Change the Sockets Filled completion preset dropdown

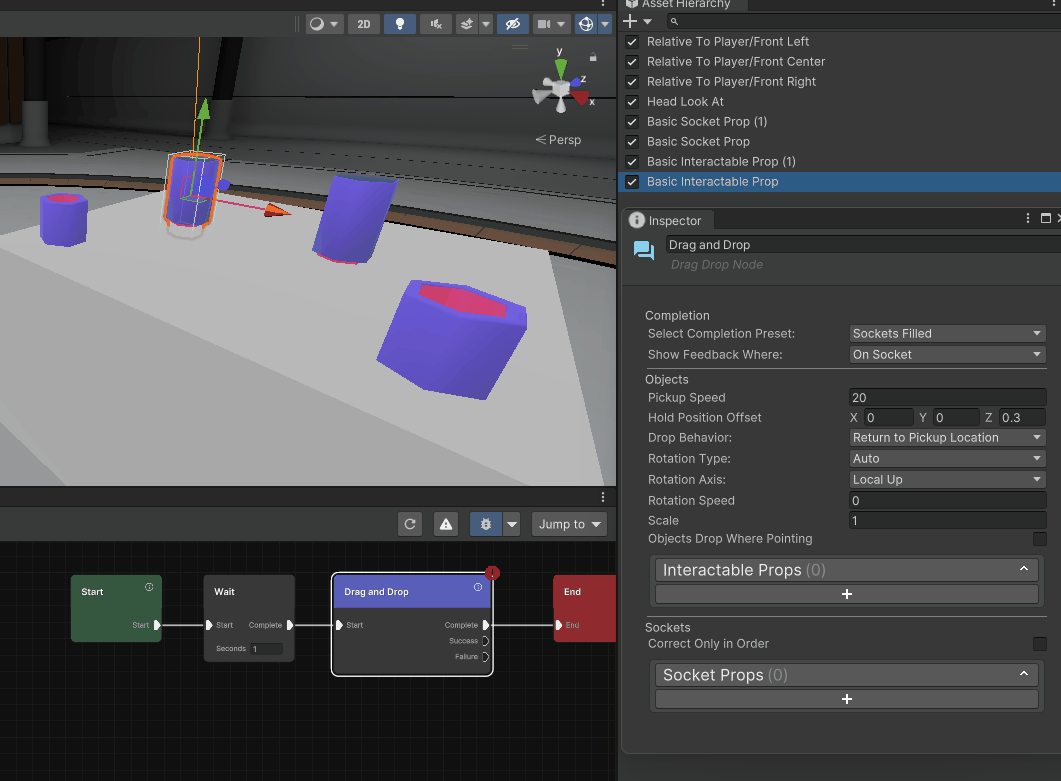[946, 333]
